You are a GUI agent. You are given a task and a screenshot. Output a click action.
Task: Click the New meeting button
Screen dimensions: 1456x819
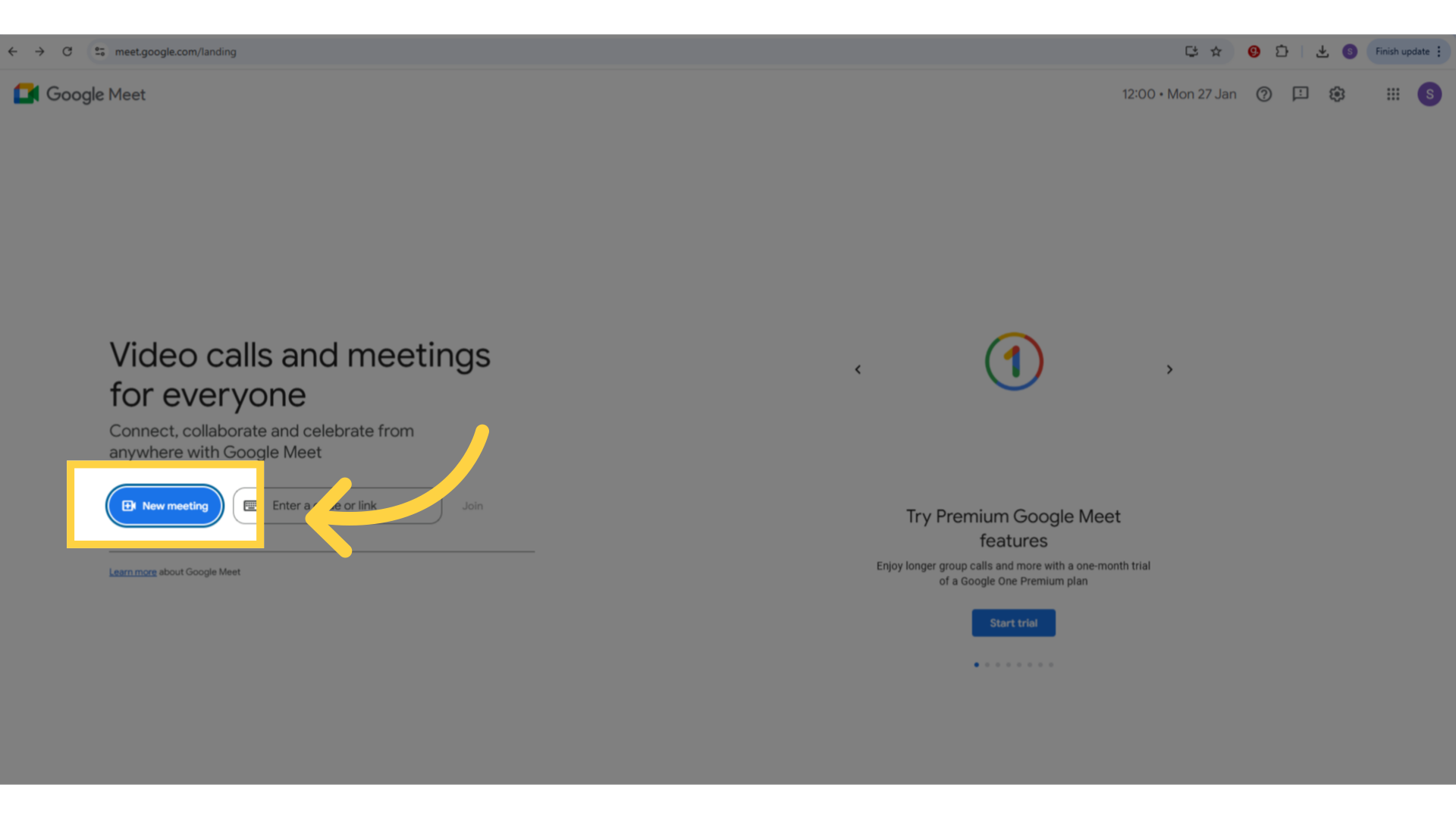164,505
